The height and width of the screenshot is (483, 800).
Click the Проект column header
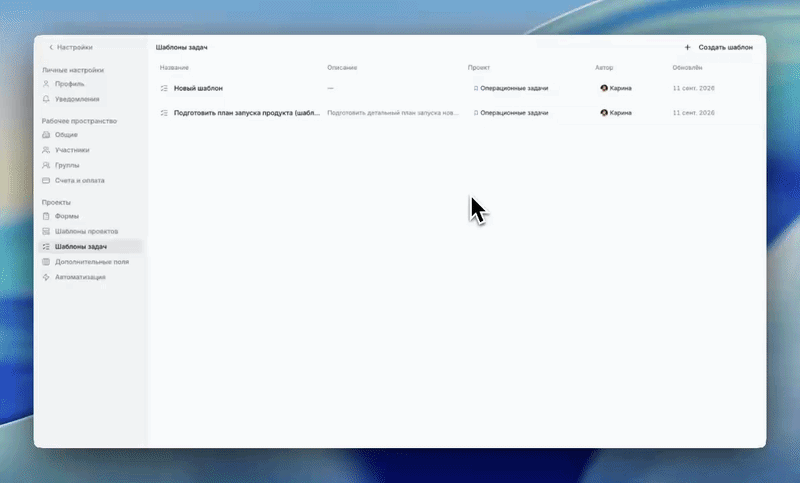479,67
